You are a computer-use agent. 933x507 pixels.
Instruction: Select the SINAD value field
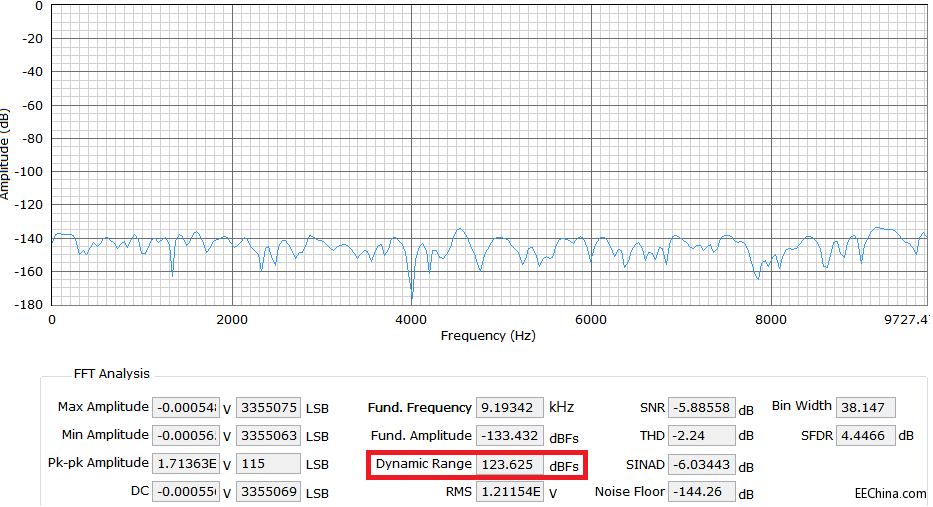click(x=702, y=465)
